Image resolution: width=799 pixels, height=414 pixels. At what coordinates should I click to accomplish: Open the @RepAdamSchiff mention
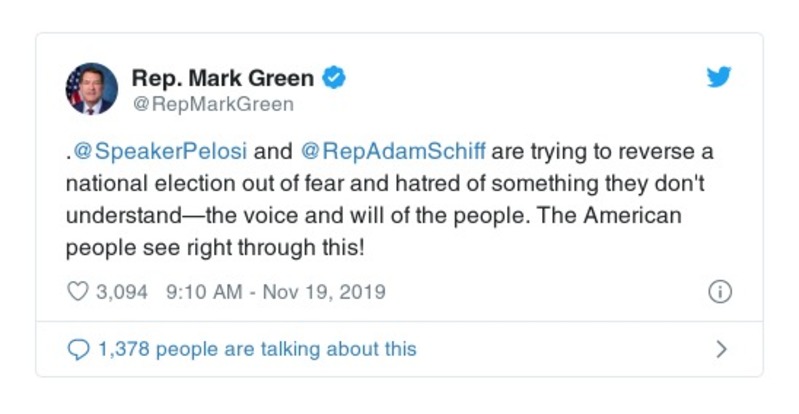click(x=393, y=155)
